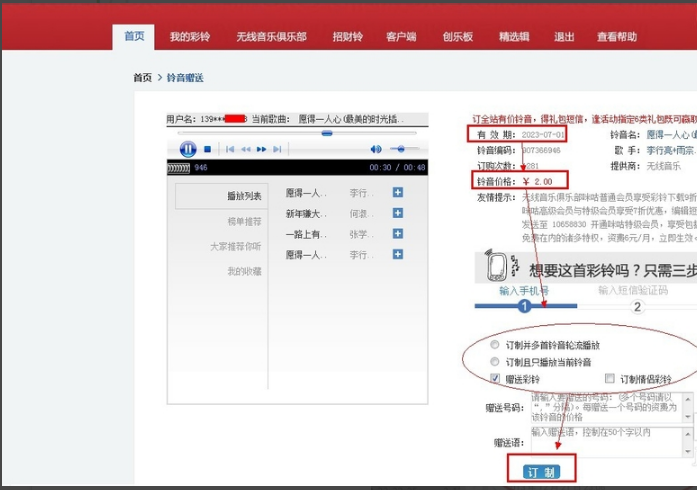Select 我的收藏 in player sidebar

(x=244, y=271)
